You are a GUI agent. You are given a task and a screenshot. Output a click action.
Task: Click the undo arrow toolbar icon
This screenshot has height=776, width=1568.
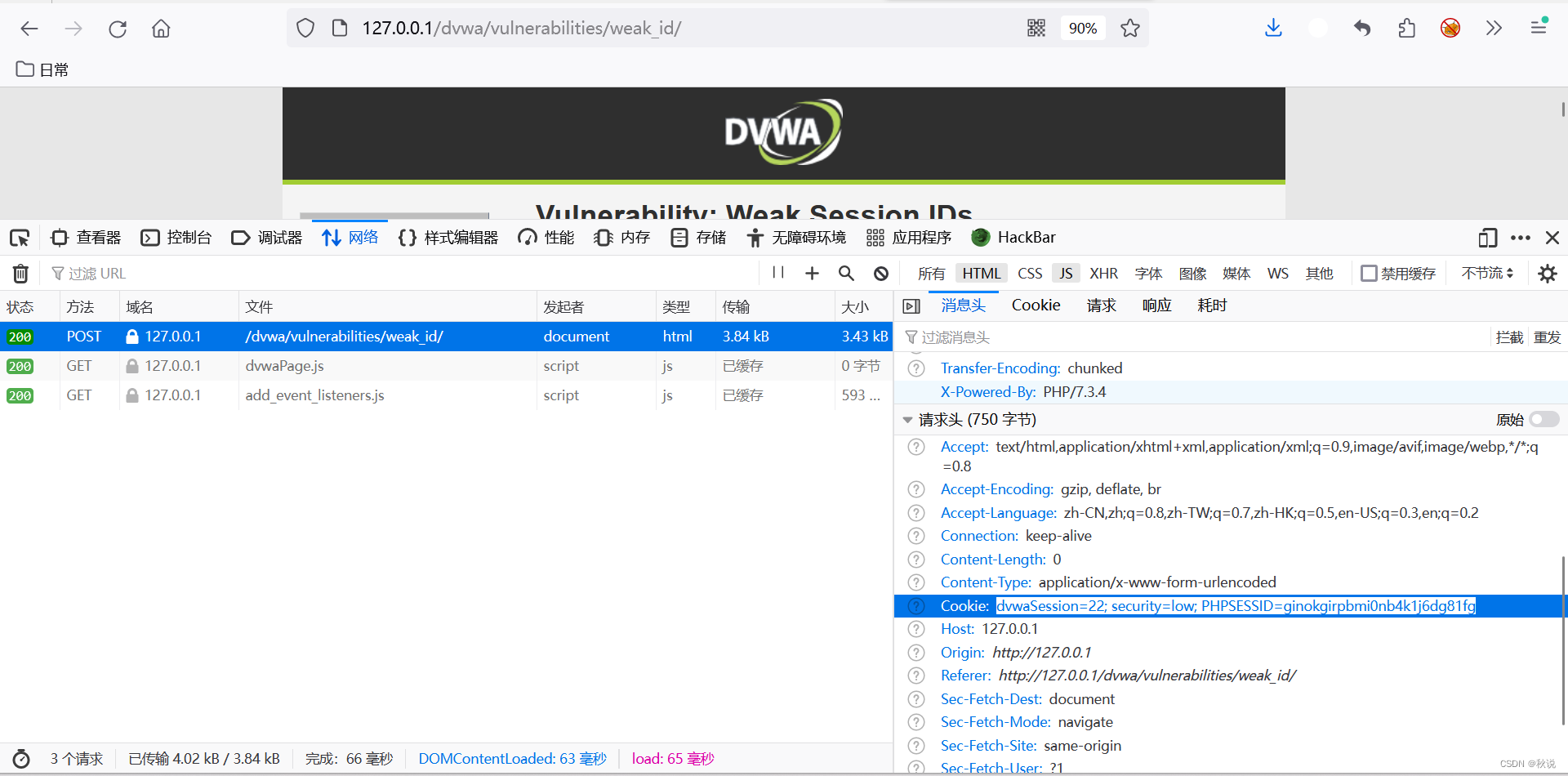[1362, 29]
